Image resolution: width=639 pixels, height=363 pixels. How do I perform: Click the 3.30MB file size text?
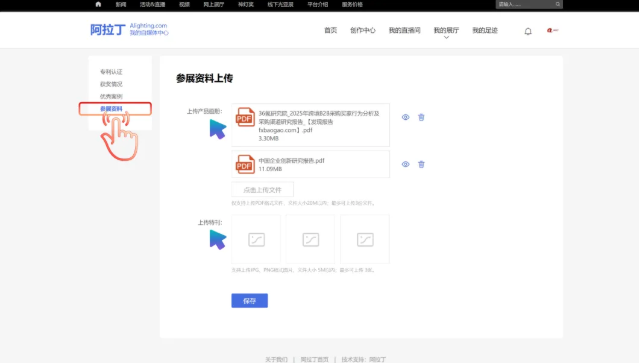[x=268, y=139]
